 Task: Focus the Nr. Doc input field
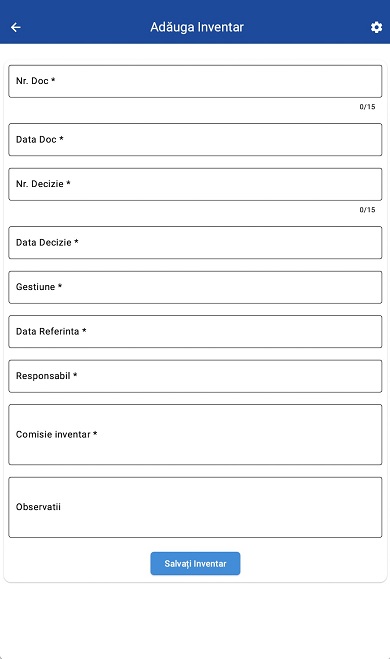[x=195, y=81]
